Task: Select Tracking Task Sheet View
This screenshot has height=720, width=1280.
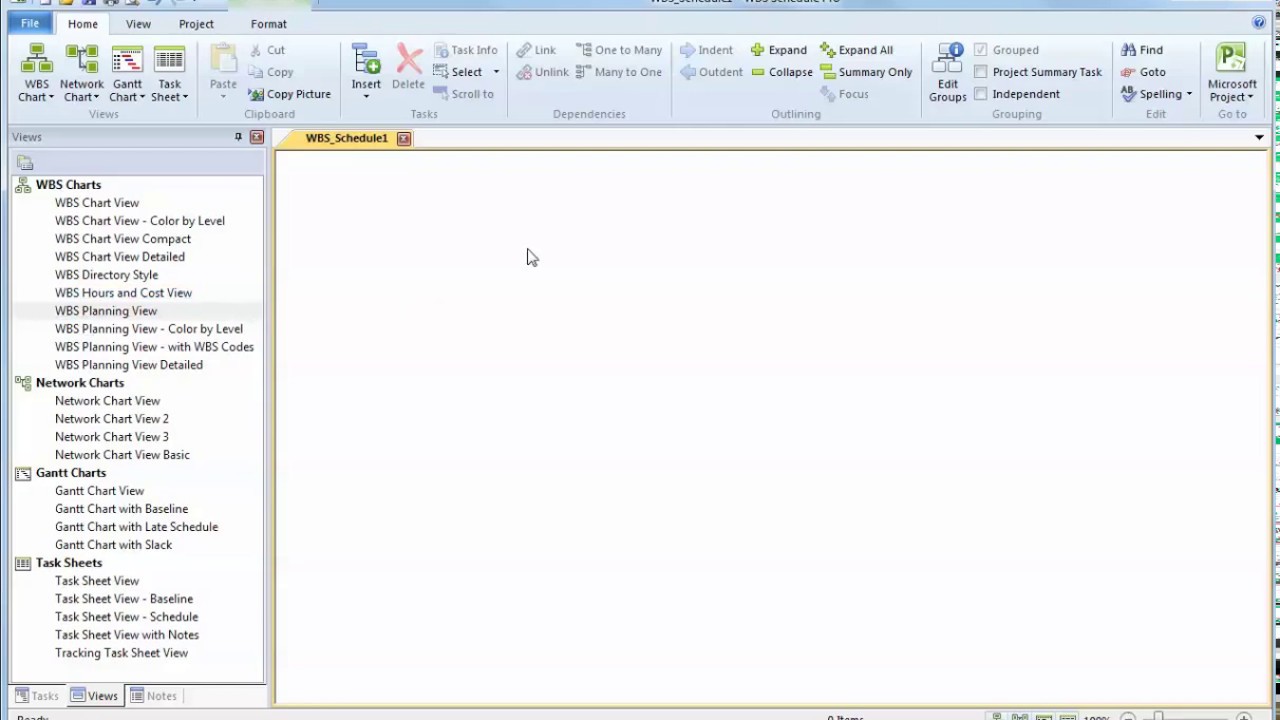Action: [x=121, y=653]
